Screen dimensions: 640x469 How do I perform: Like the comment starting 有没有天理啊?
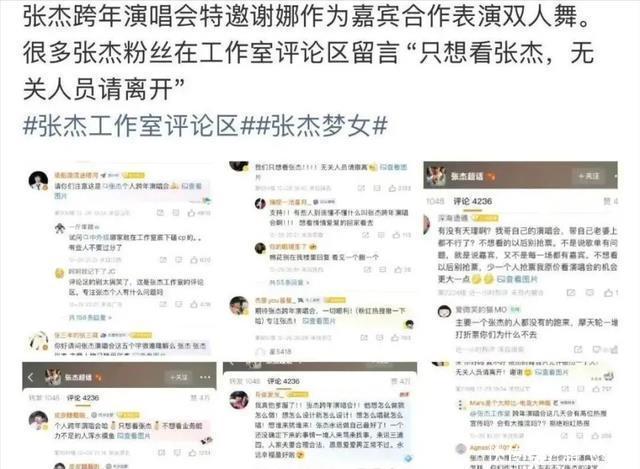coord(611,293)
